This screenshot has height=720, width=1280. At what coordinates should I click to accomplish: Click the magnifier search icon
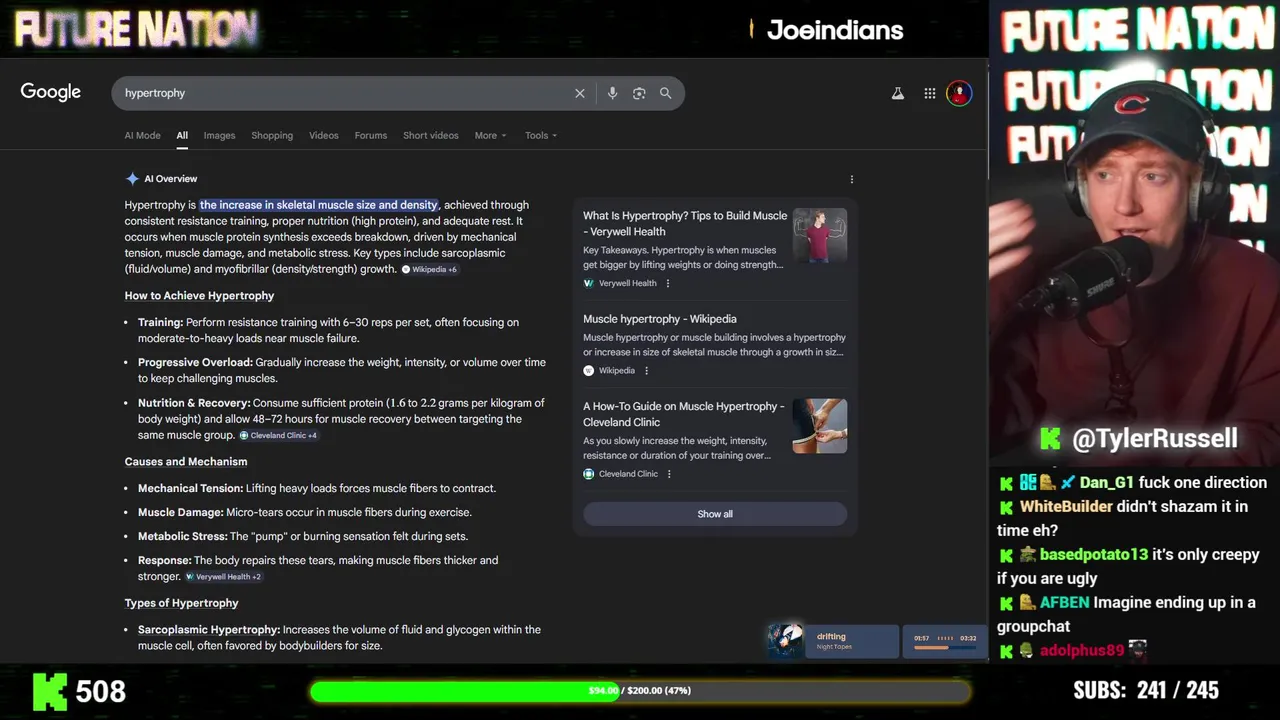[666, 93]
